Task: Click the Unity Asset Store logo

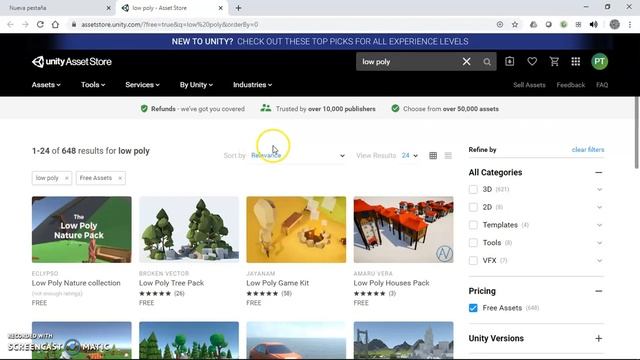Action: click(x=72, y=62)
